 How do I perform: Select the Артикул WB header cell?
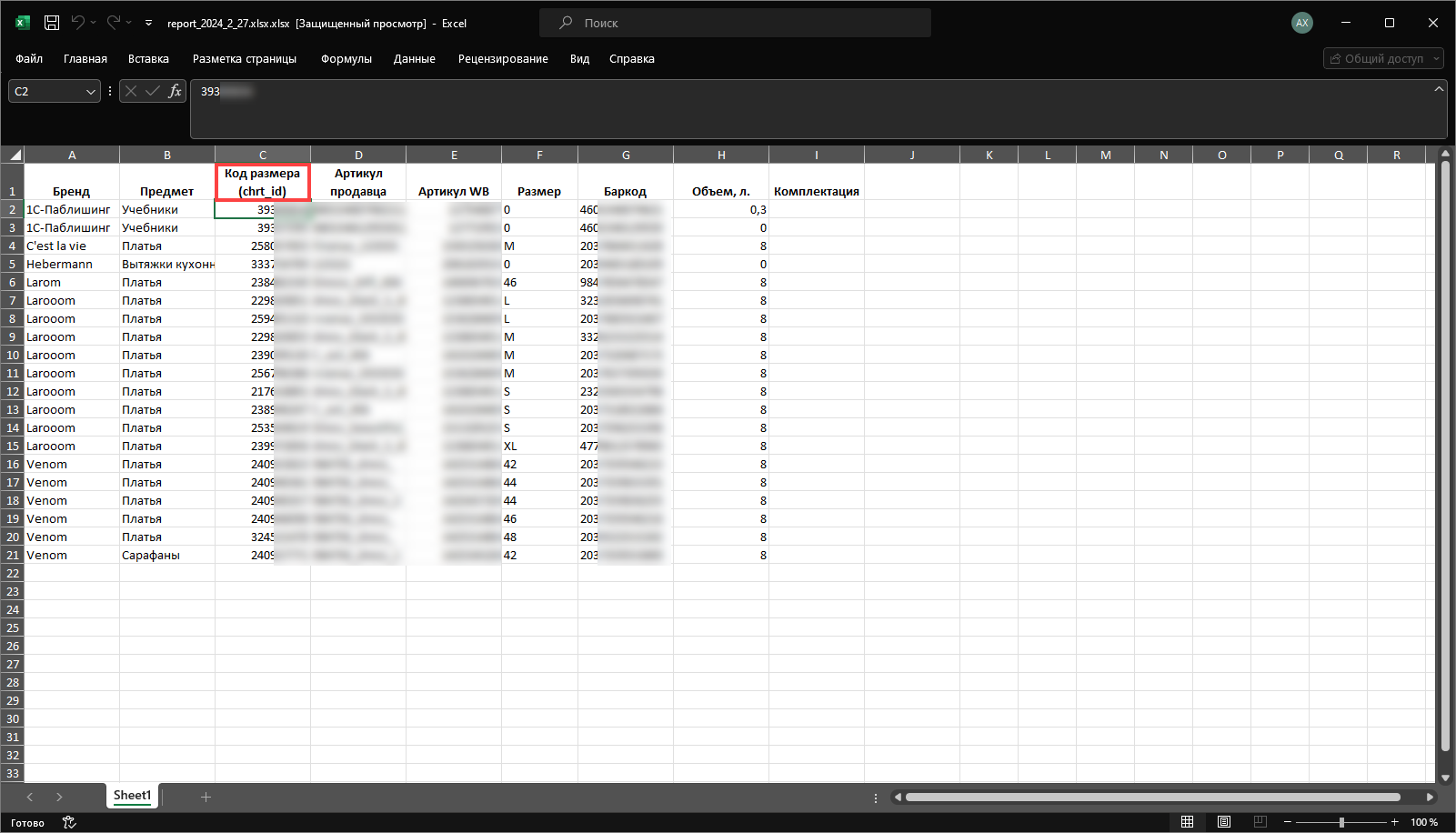click(454, 182)
